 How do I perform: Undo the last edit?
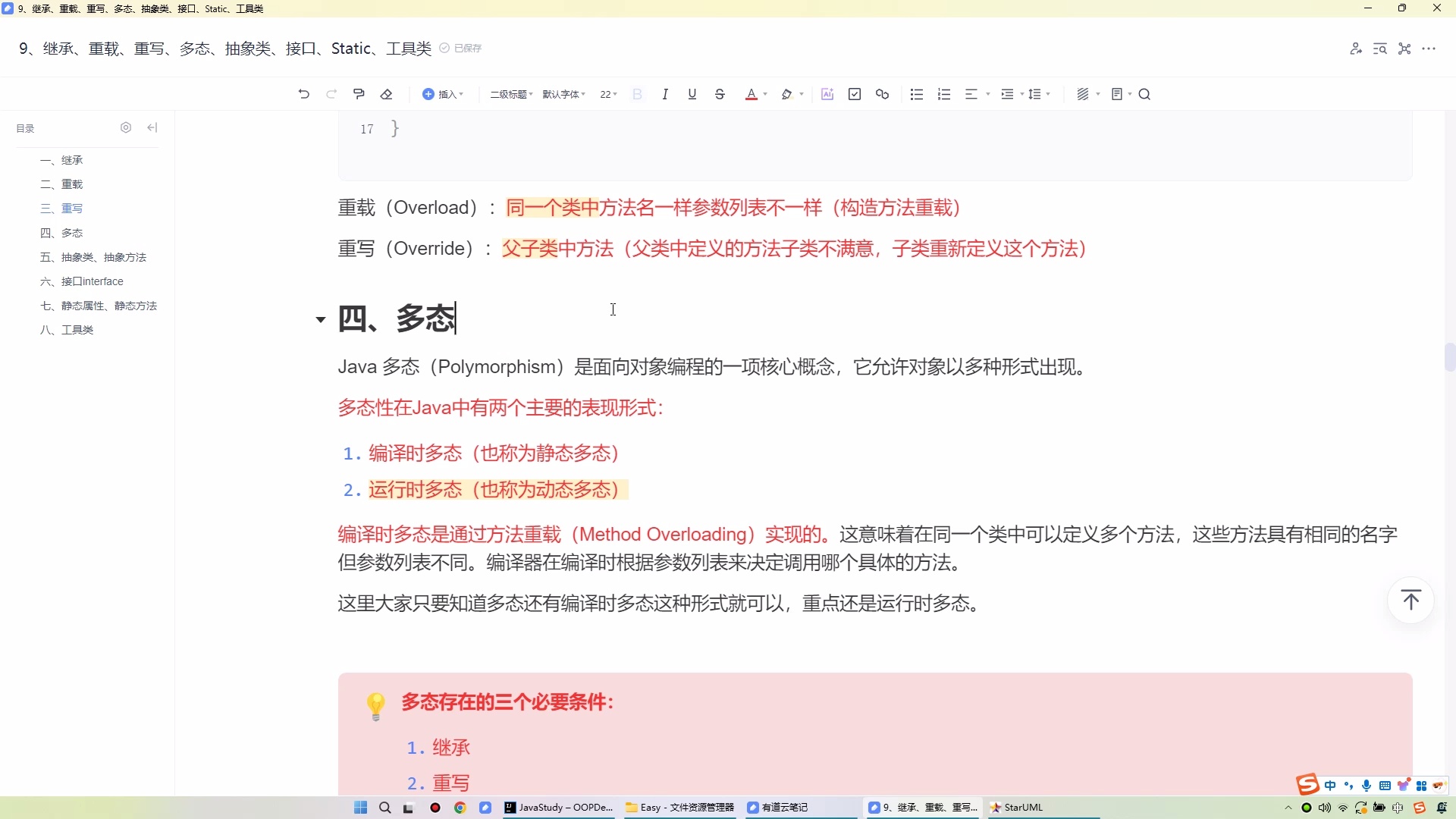303,93
